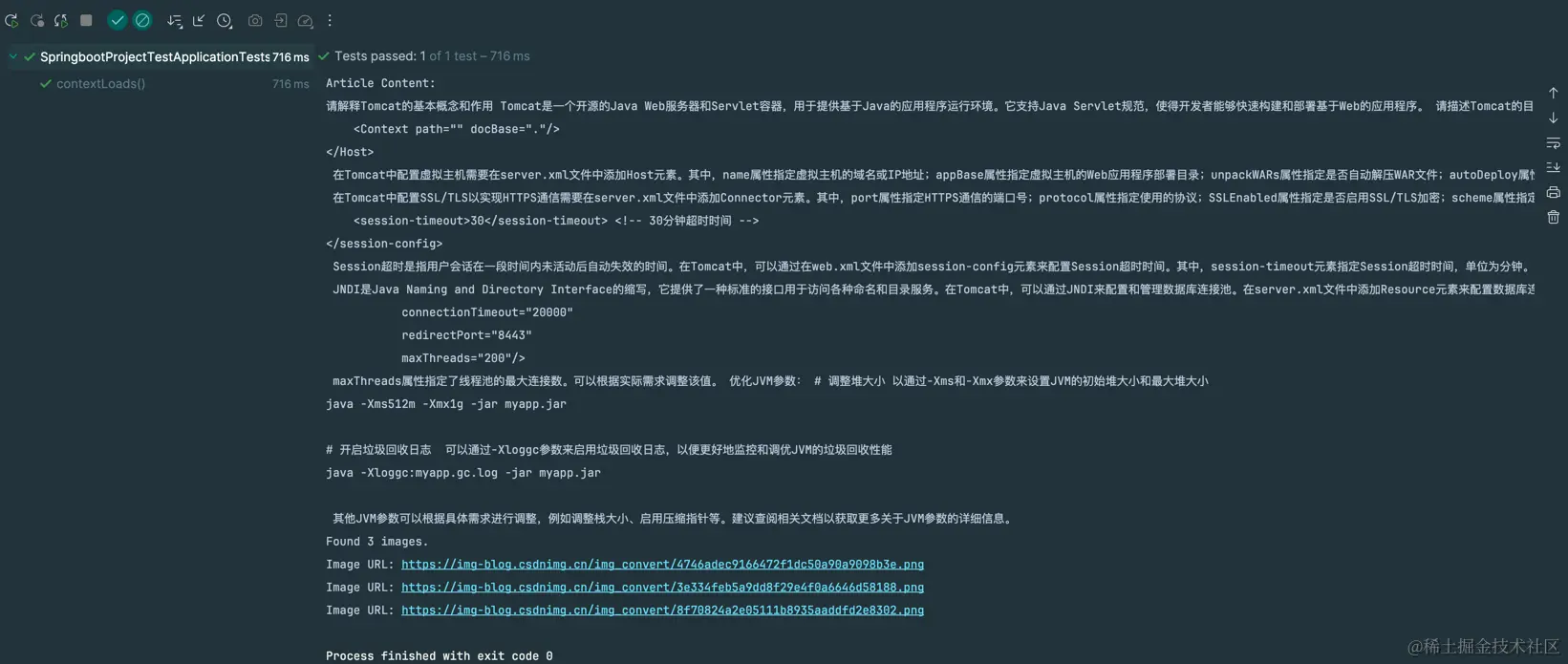
Task: Click 'Process finished with exit code 0'
Action: [439, 656]
